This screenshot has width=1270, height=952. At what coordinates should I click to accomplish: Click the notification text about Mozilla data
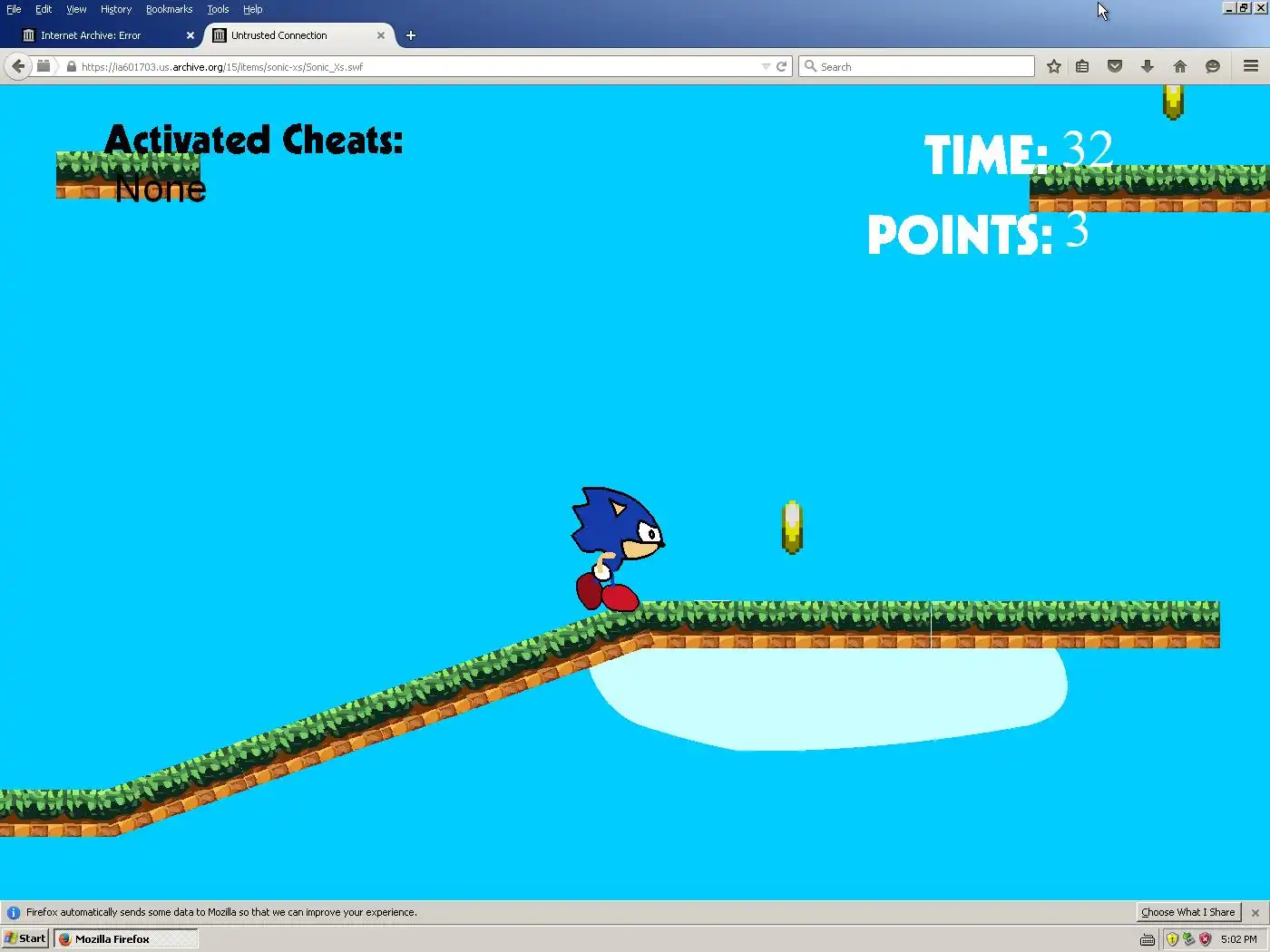pos(221,912)
